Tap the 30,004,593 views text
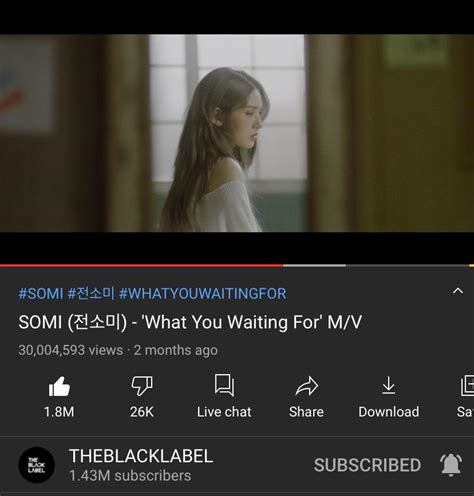Image resolution: width=474 pixels, height=496 pixels. 71,350
